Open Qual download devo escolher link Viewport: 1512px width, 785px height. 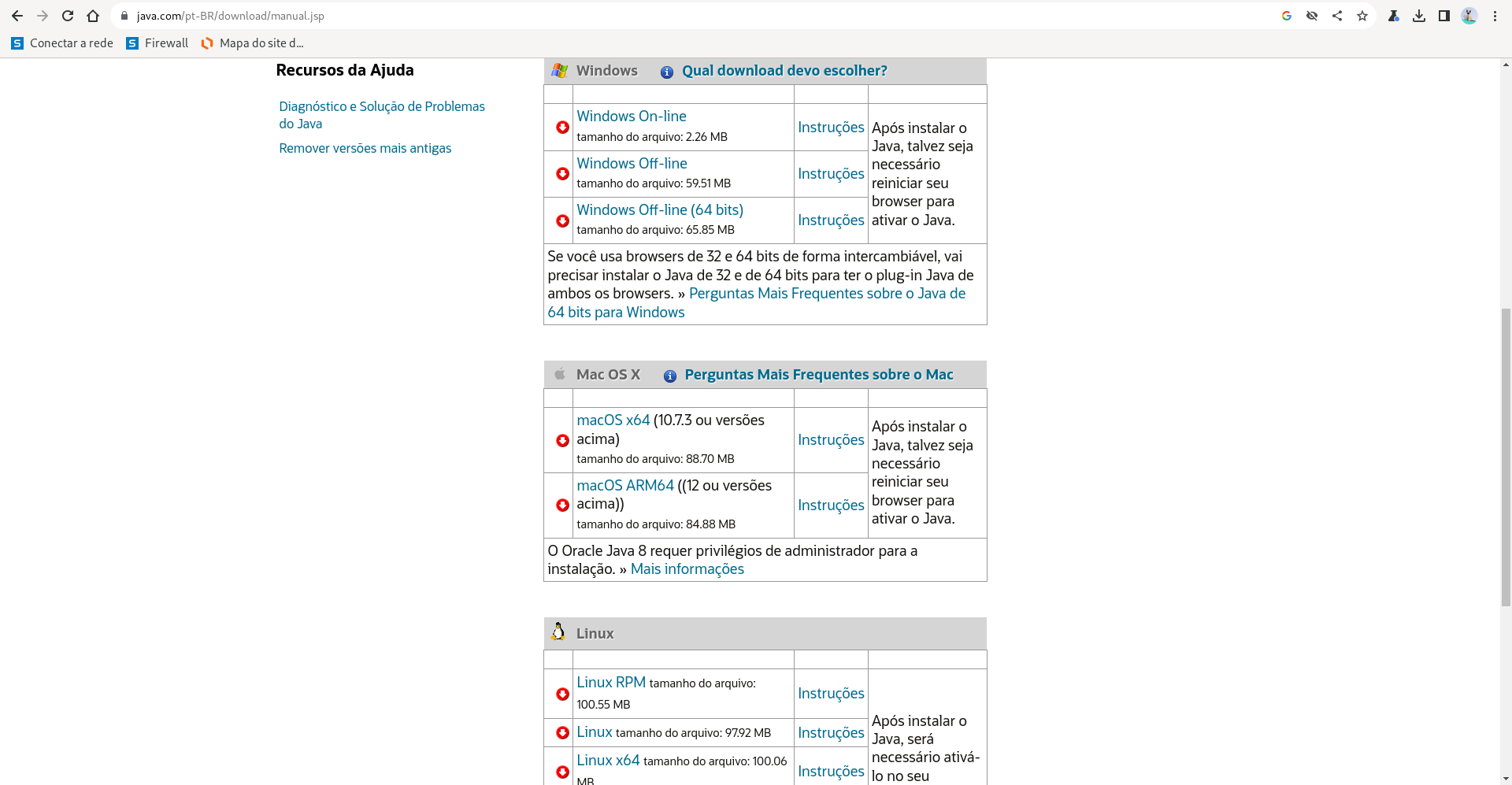pos(784,71)
